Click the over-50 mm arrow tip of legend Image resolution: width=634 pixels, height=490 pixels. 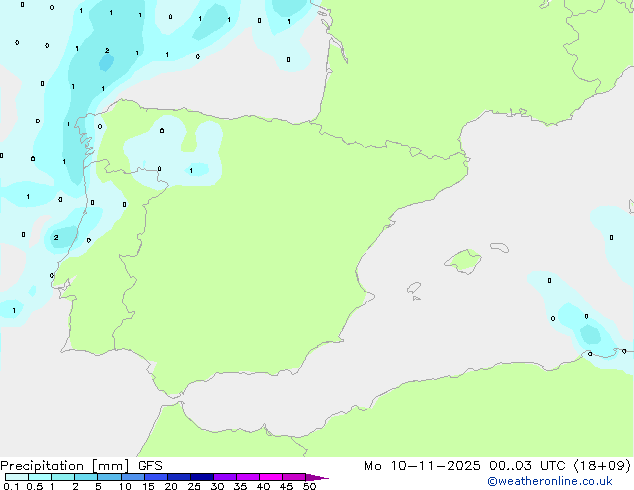[317, 477]
